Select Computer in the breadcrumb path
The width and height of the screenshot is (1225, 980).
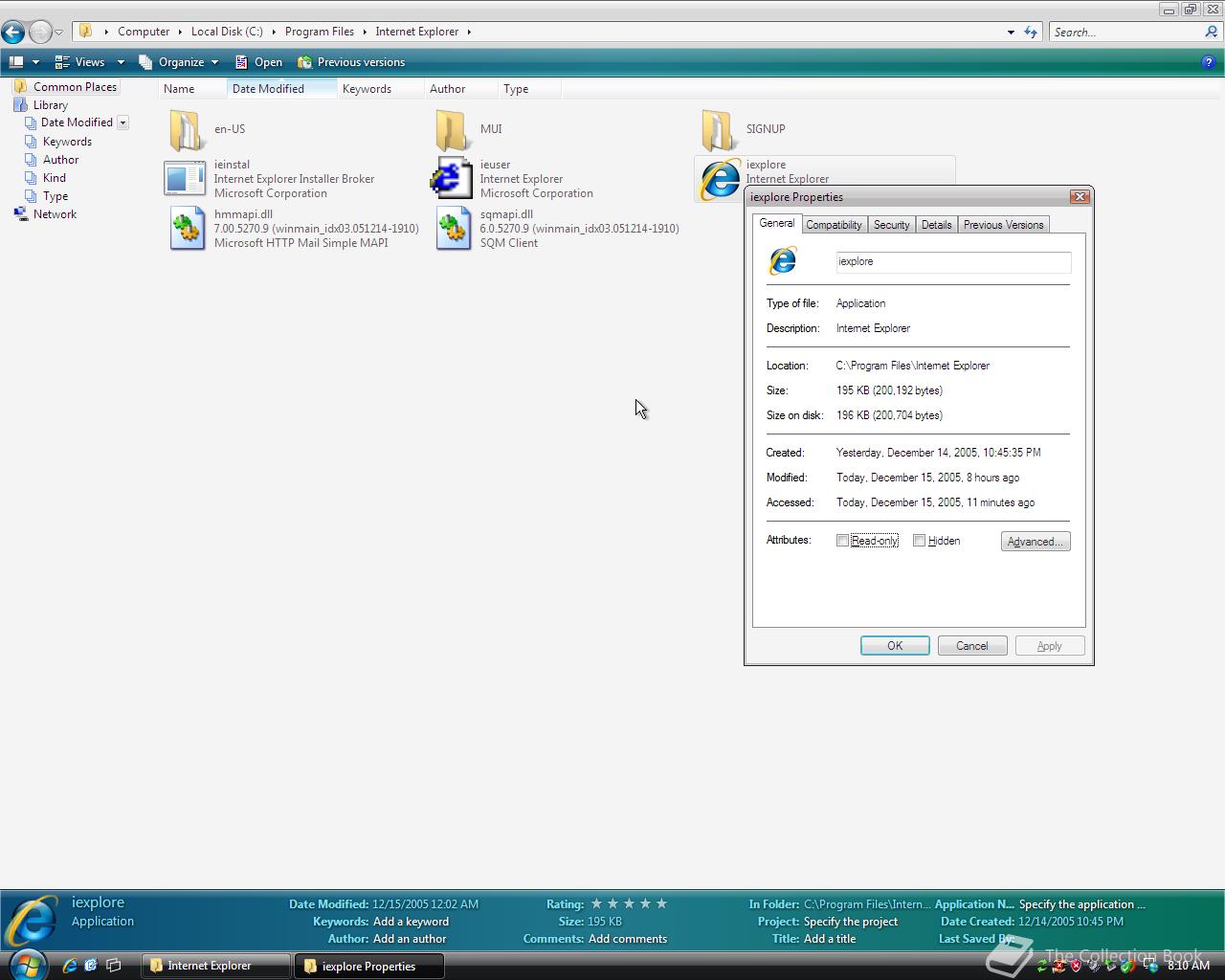coord(144,32)
